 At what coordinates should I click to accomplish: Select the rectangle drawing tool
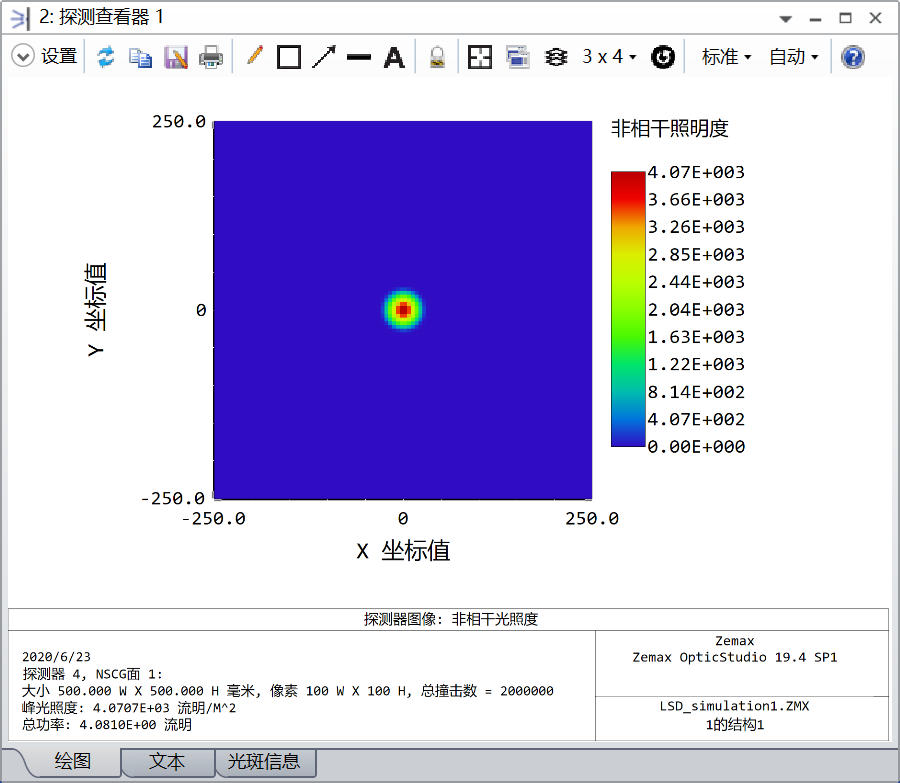coord(289,57)
